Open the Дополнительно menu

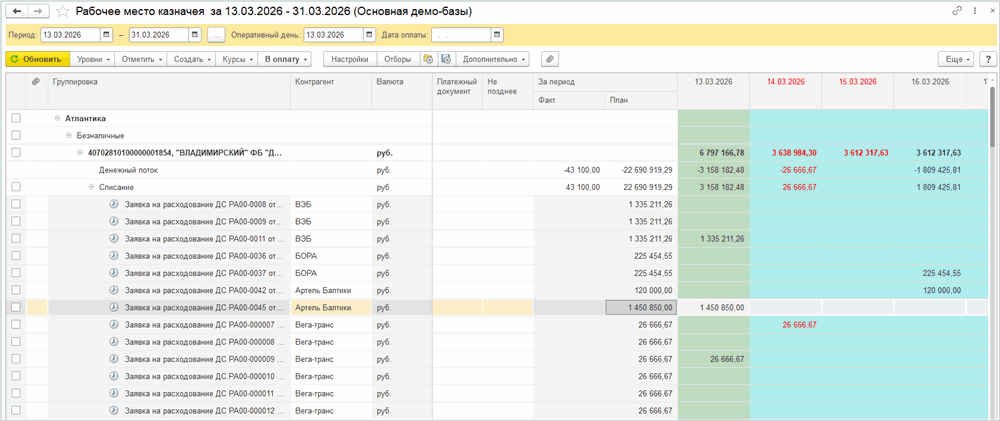click(x=495, y=59)
